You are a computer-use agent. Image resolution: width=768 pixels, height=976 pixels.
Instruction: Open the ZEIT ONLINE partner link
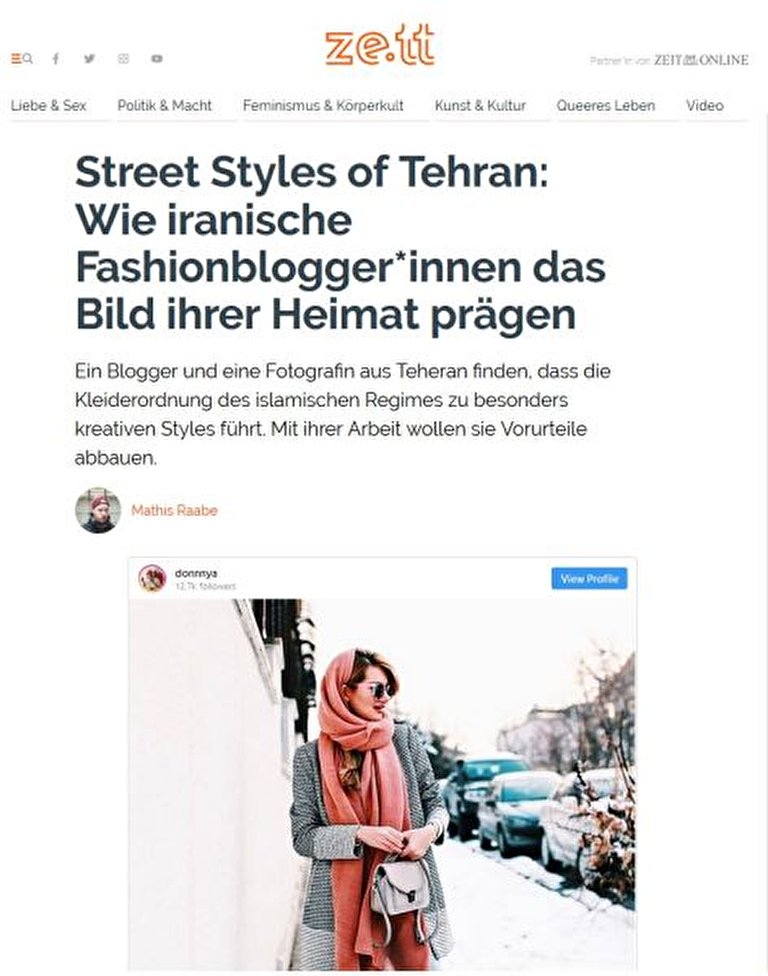tap(701, 60)
